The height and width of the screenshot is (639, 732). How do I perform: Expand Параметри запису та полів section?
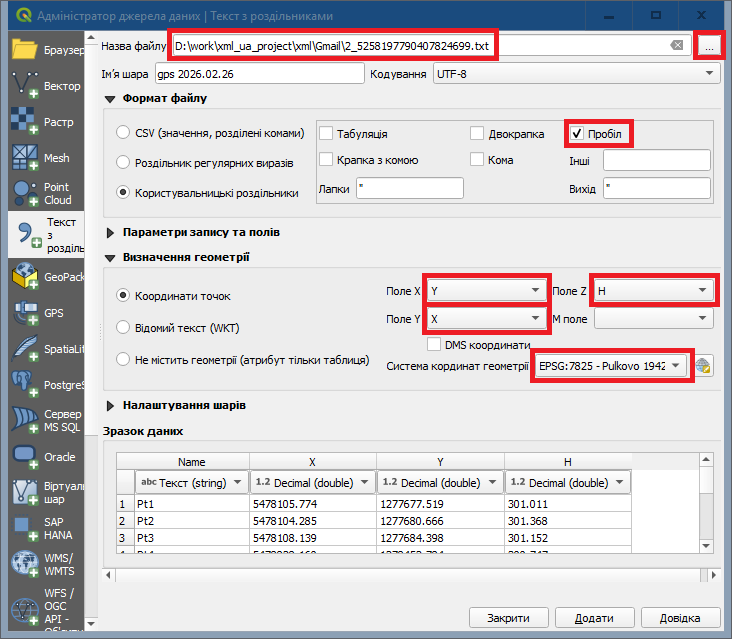(x=111, y=232)
